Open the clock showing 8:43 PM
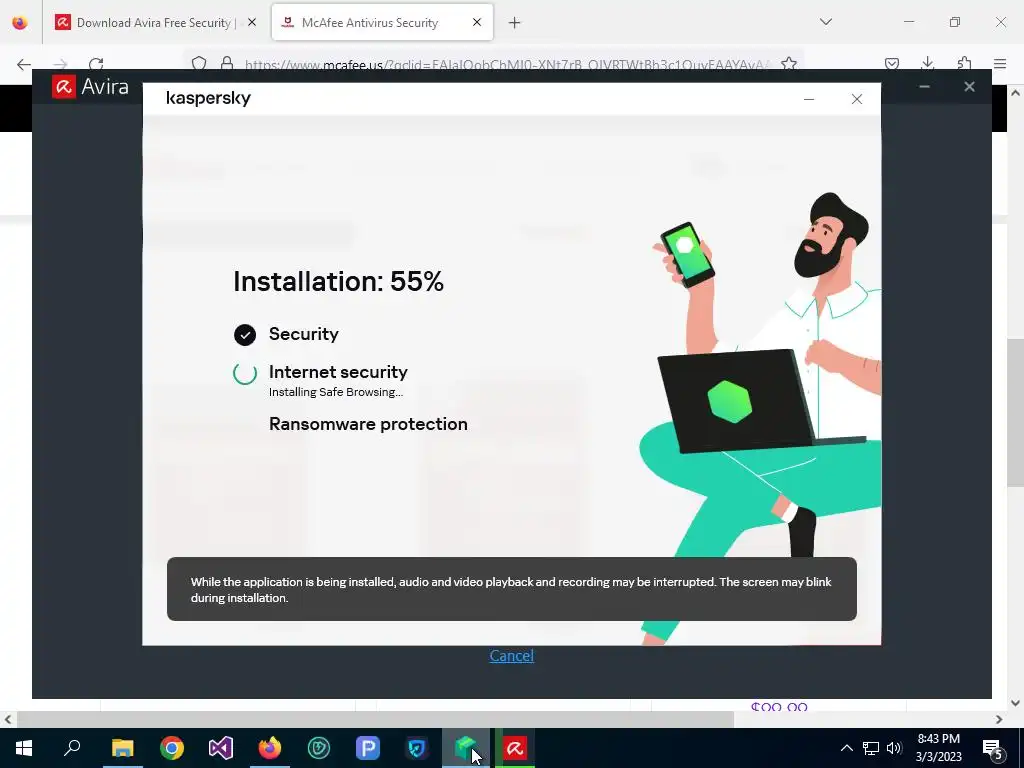The height and width of the screenshot is (768, 1024). pos(938,748)
